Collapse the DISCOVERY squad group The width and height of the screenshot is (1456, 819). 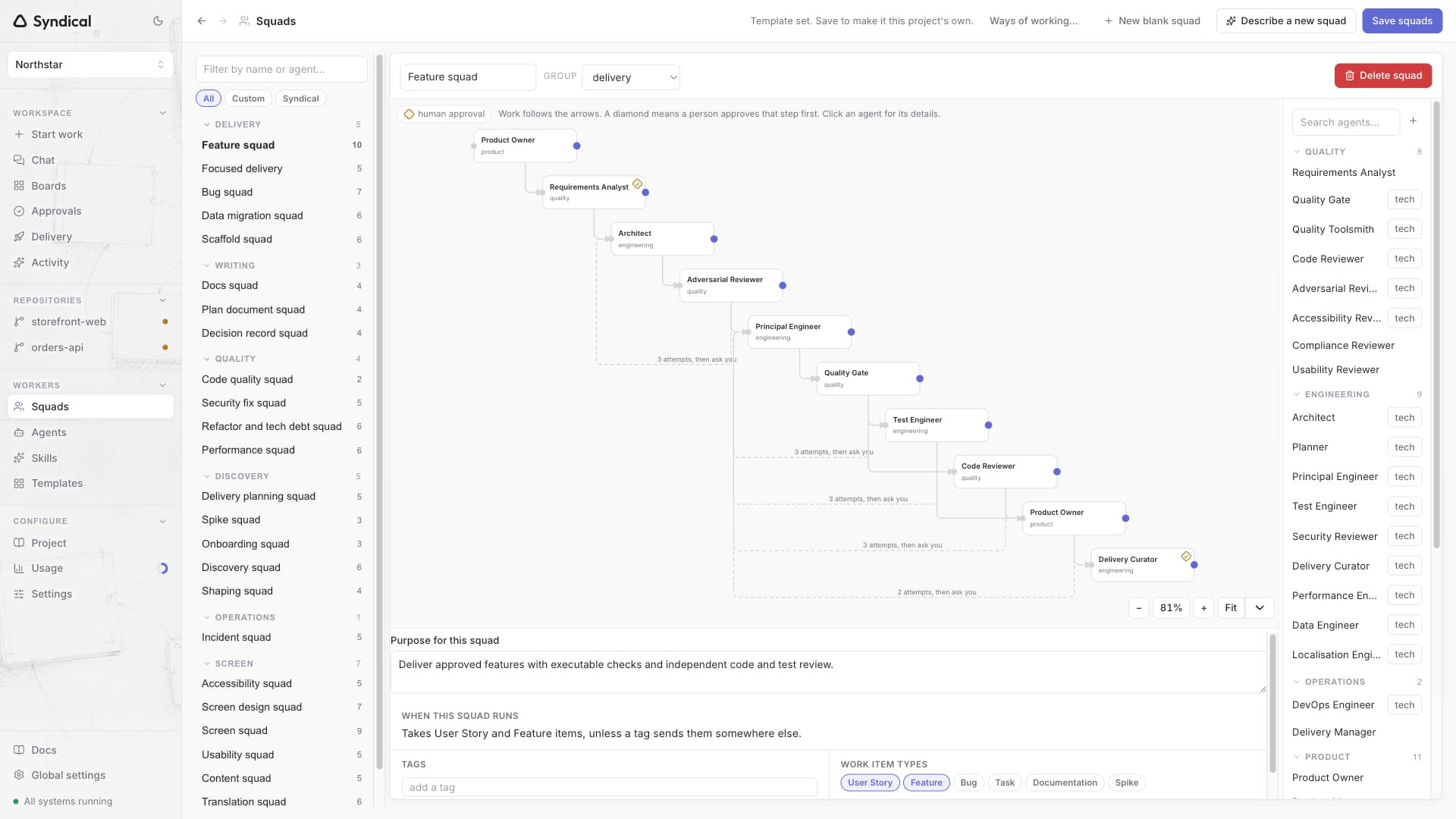click(x=207, y=476)
